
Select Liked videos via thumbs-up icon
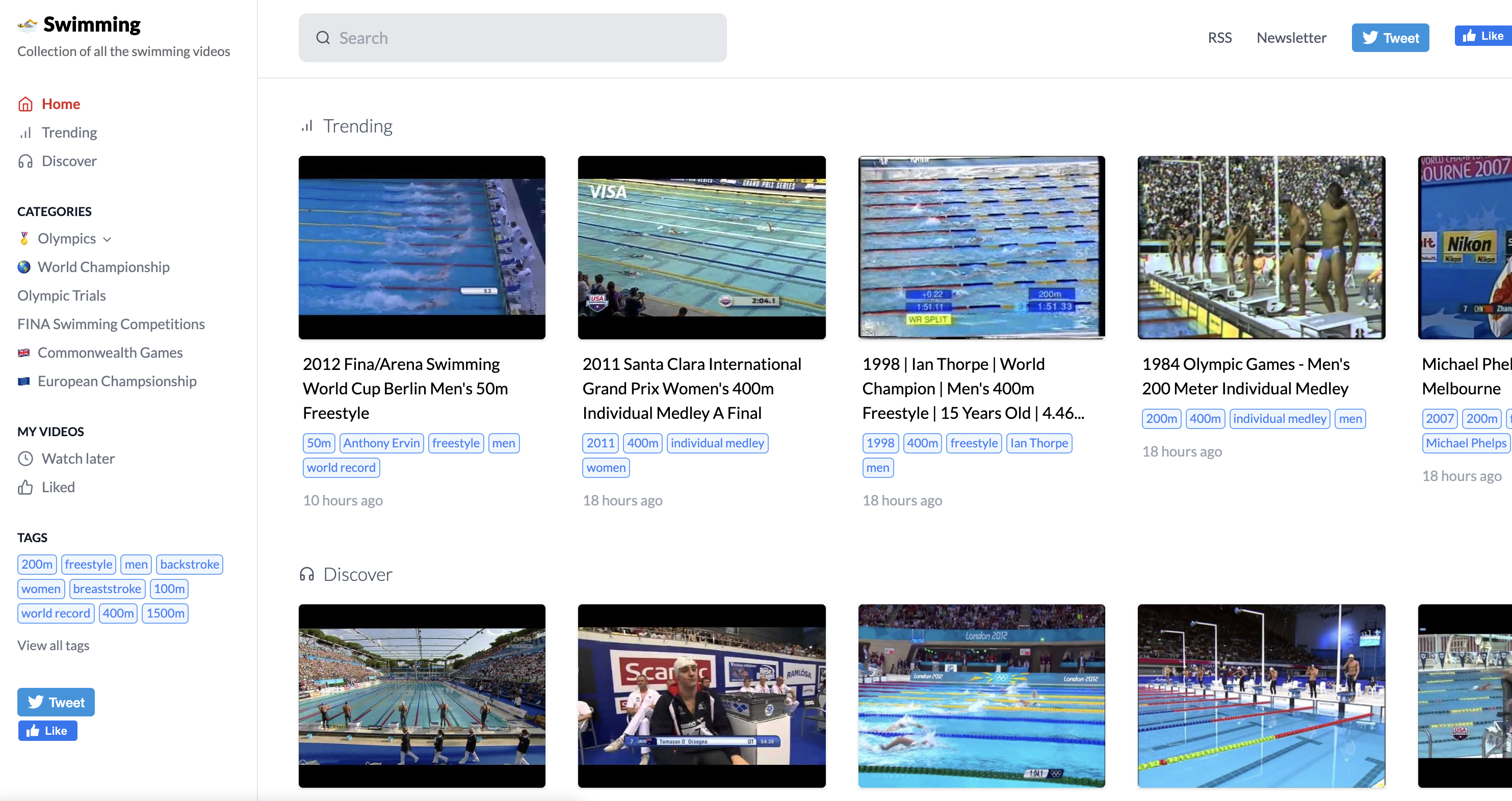click(x=26, y=487)
